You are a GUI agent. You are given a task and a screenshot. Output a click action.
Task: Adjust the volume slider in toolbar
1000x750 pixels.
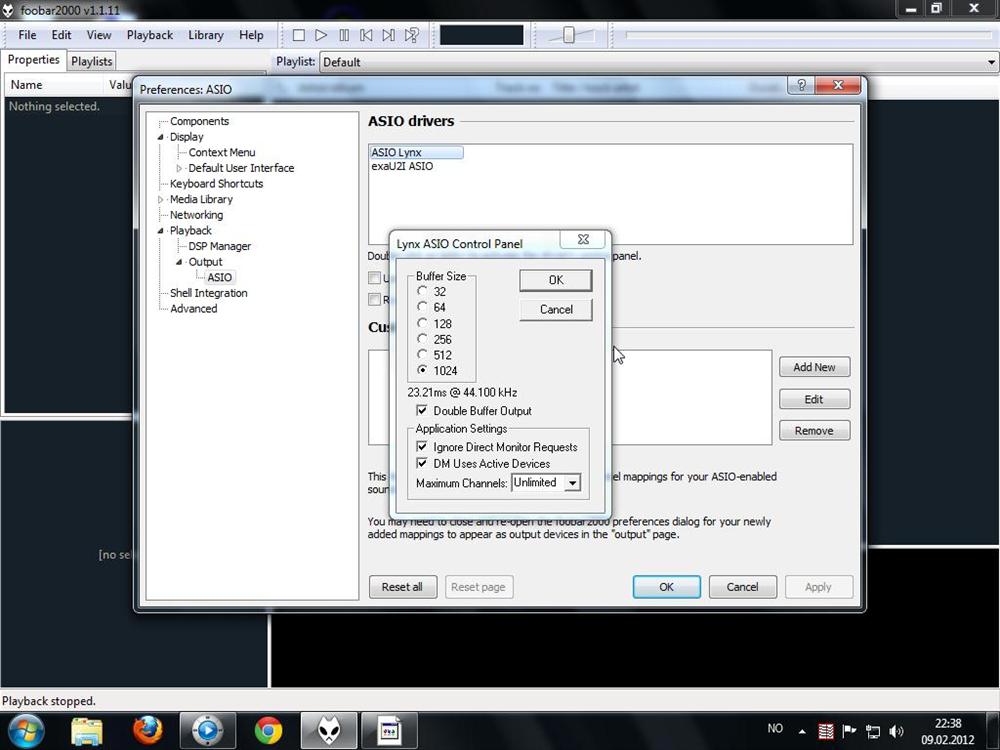pos(569,36)
